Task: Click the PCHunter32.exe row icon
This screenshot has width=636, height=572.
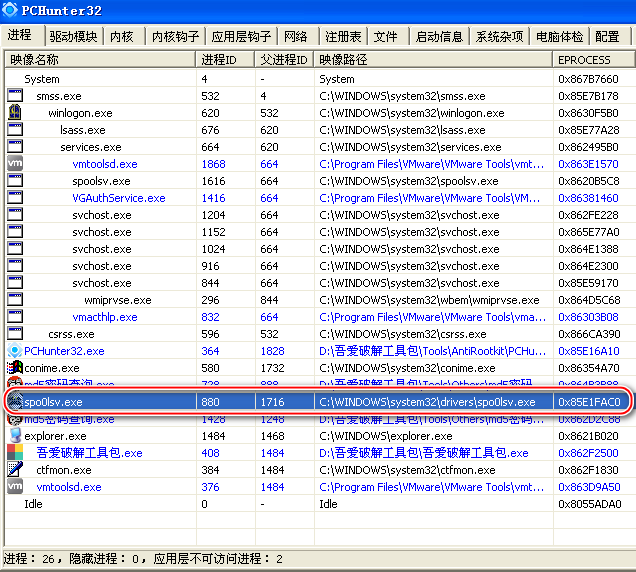Action: (x=15, y=351)
